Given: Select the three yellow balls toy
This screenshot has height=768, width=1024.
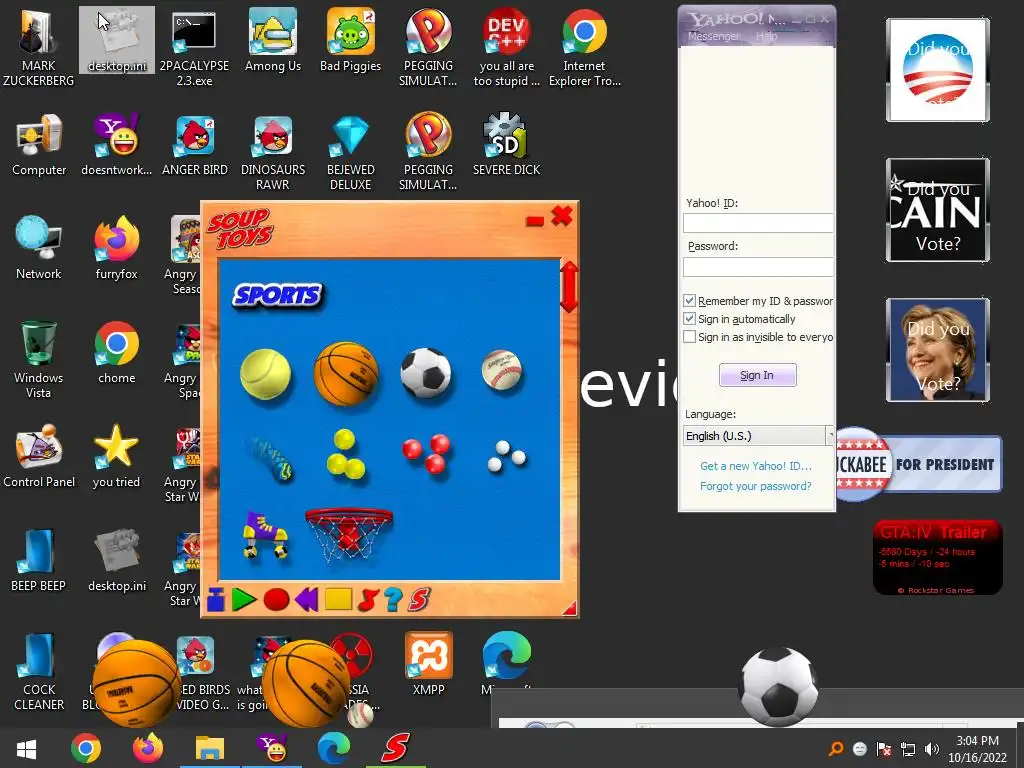Looking at the screenshot, I should pyautogui.click(x=345, y=454).
